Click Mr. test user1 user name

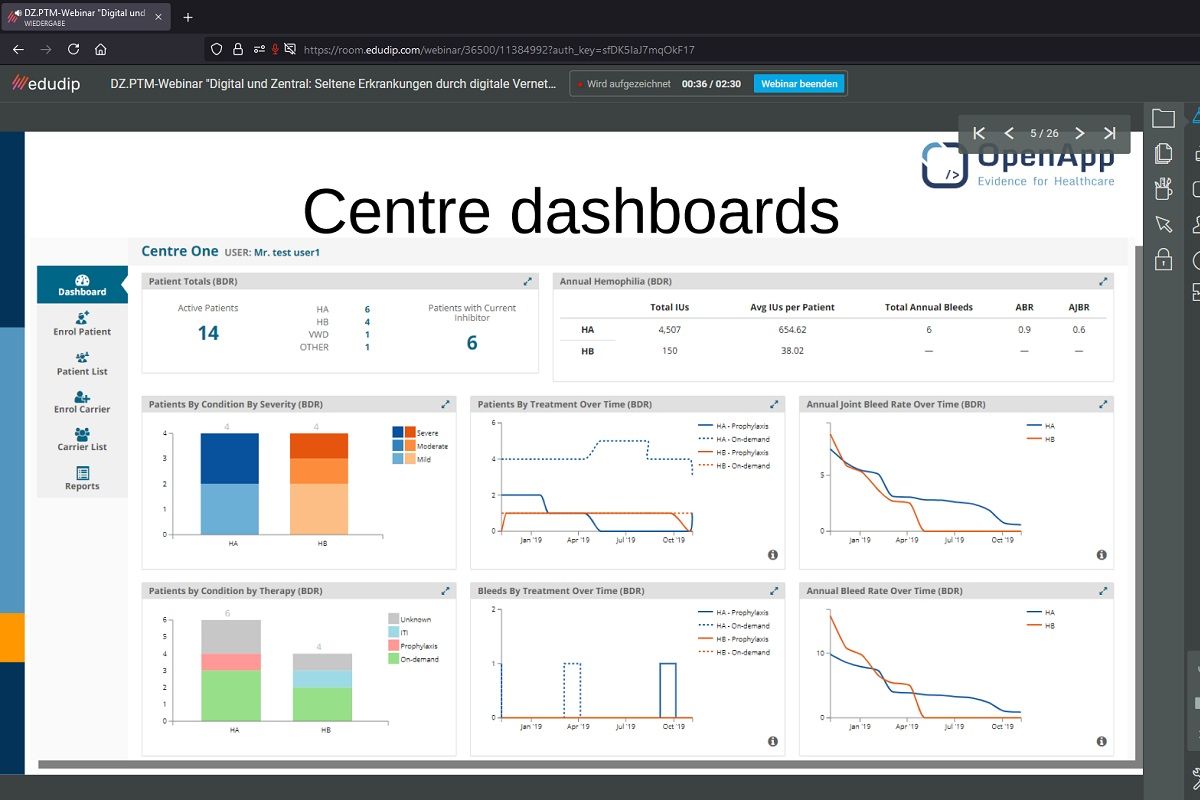287,253
